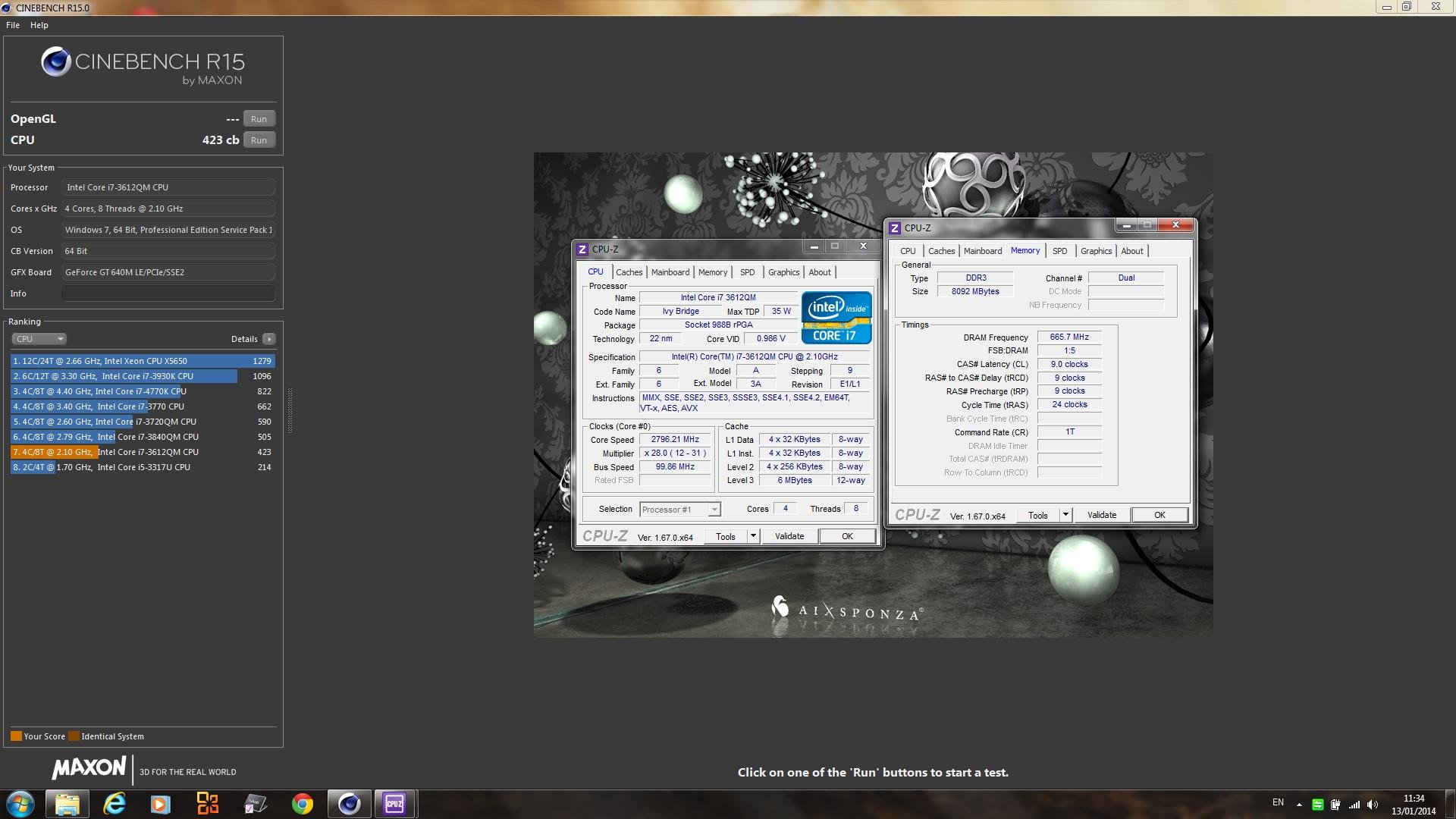Open SPD tab in right CPU-Z window
Viewport: 1456px width, 819px height.
[x=1060, y=251]
